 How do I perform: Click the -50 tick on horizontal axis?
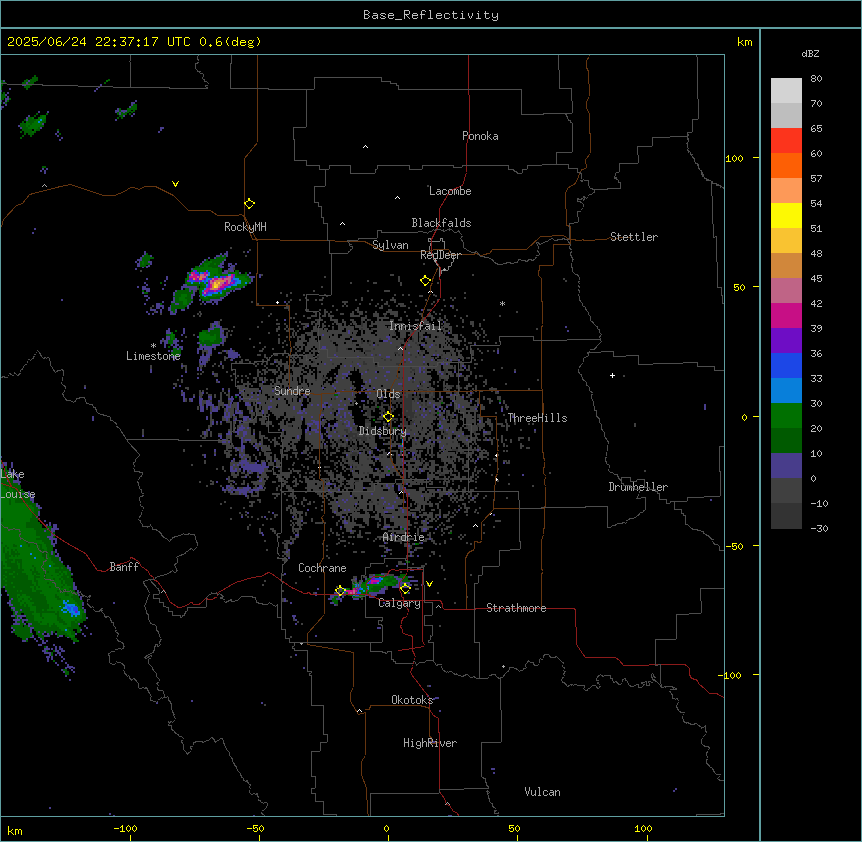pyautogui.click(x=256, y=828)
